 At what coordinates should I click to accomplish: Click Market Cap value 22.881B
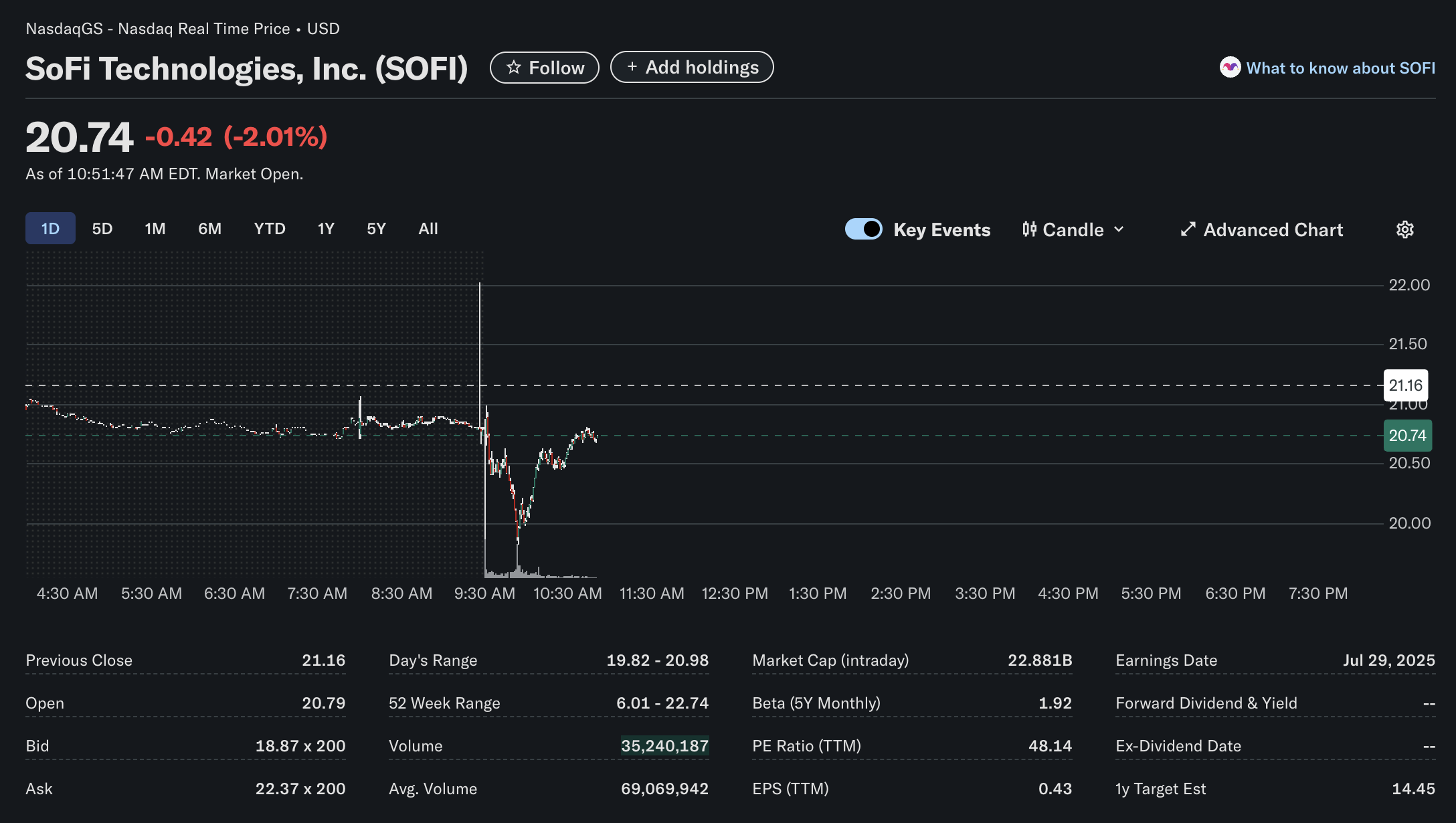pyautogui.click(x=1040, y=660)
